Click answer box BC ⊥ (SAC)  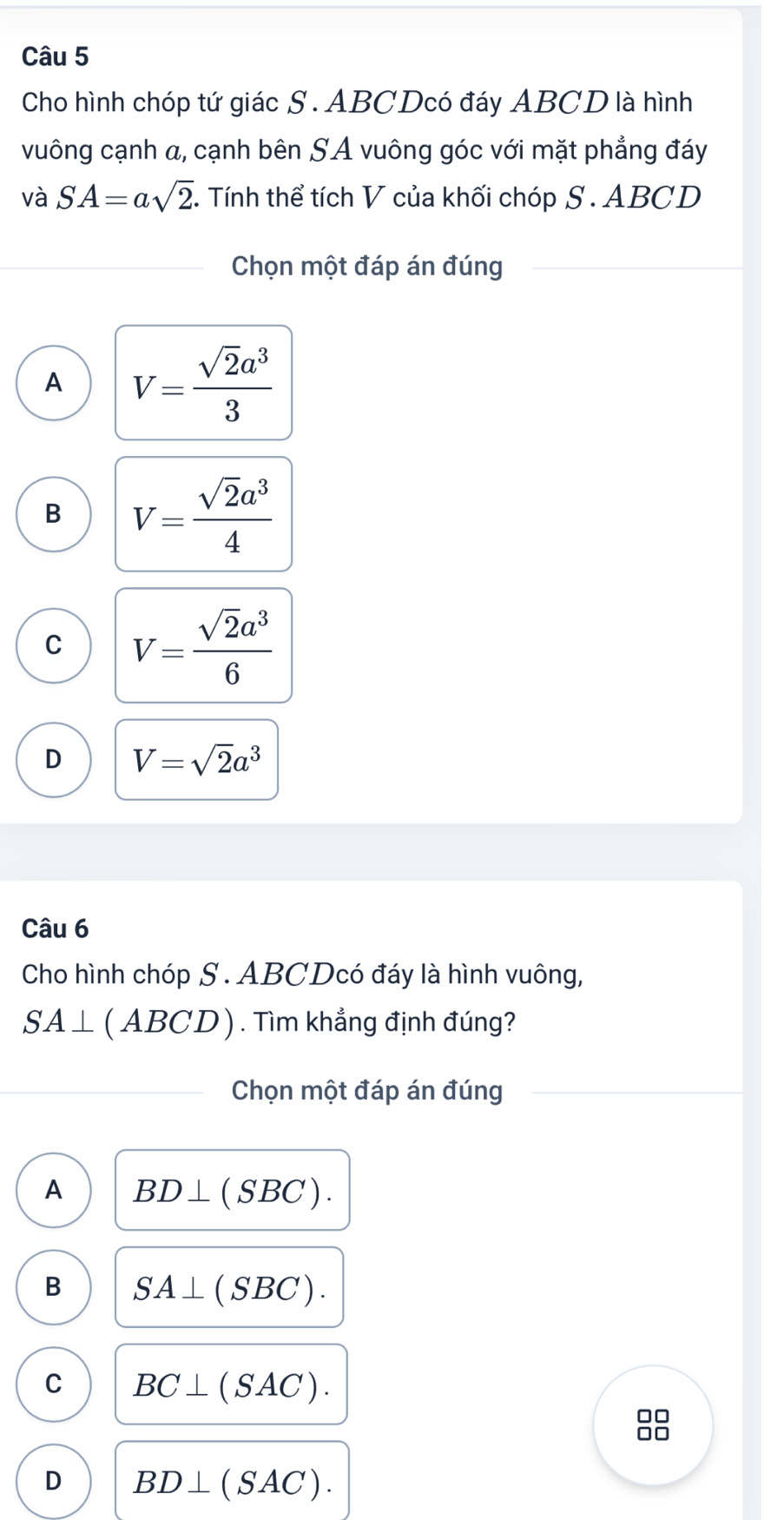(231, 1385)
